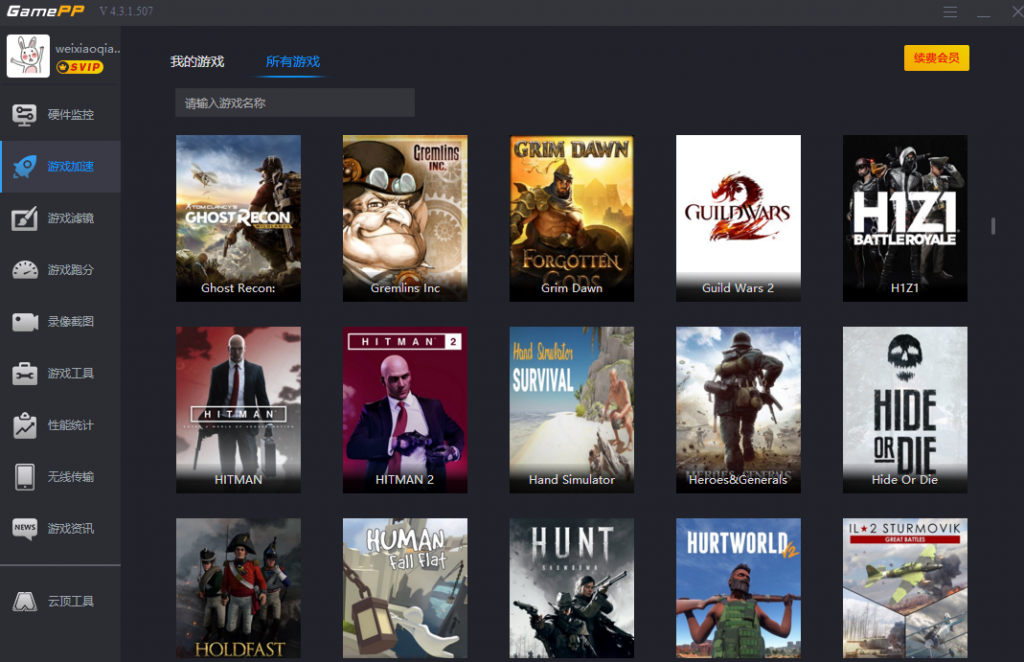Screen dimensions: 1024x662
Task: Click the 录像截图 sidebar label
Action: (x=71, y=321)
